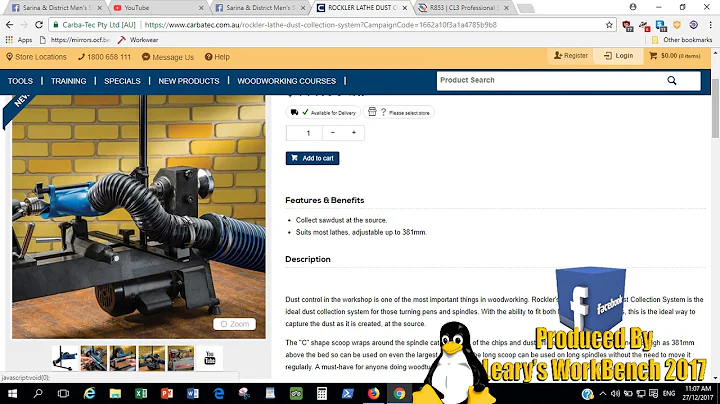Open Word from the taskbar

[193, 393]
